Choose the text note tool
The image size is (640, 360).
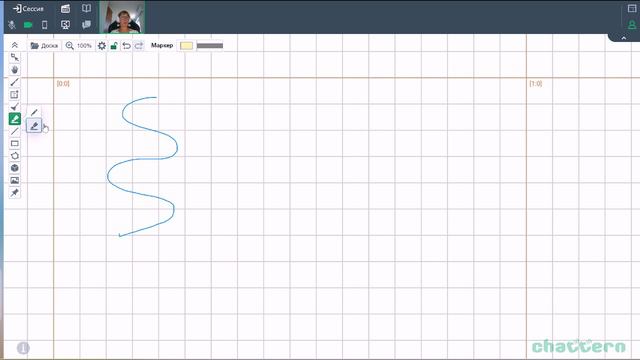pyautogui.click(x=15, y=94)
